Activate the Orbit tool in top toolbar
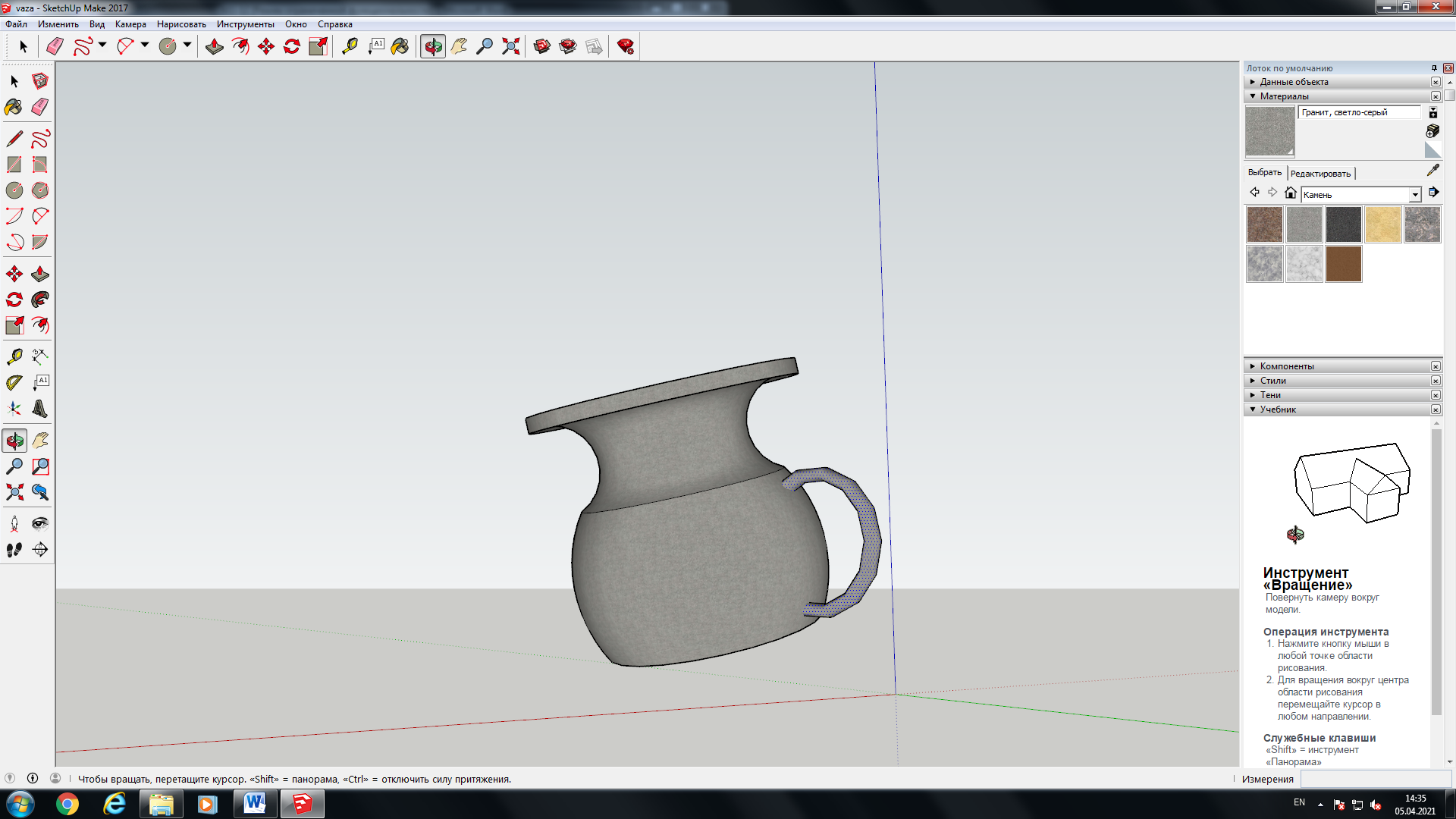Viewport: 1456px width, 819px height. click(x=433, y=47)
